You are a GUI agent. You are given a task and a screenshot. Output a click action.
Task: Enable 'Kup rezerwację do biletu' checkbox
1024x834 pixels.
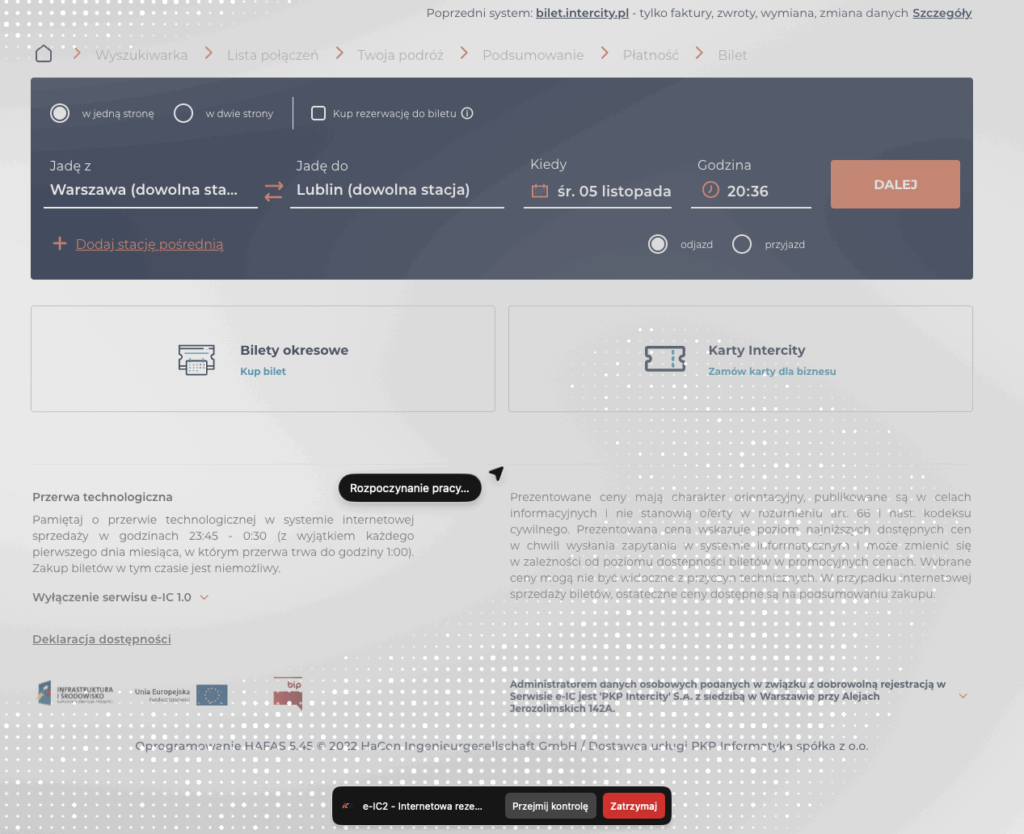[x=318, y=114]
